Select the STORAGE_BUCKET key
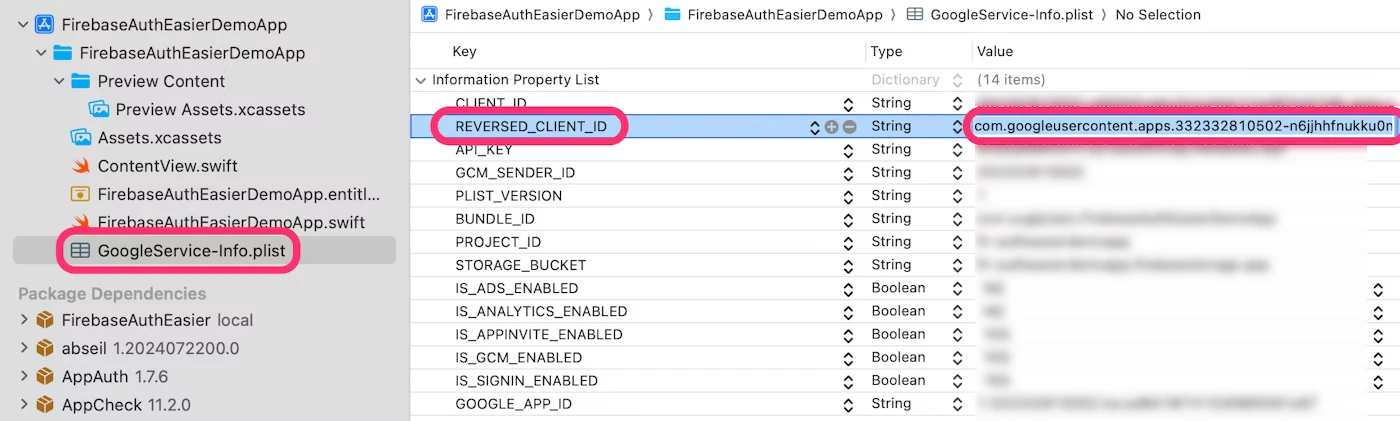Viewport: 1400px width, 421px height. (x=521, y=265)
